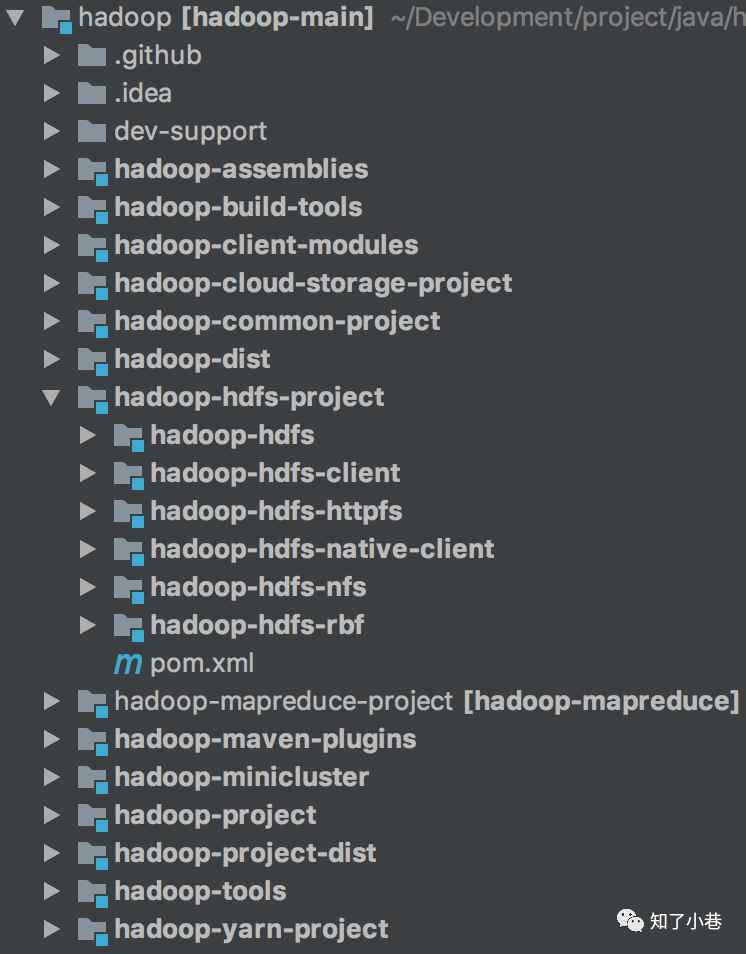The image size is (746, 954).
Task: Expand the hadoop-mapreduce-project folder
Action: pyautogui.click(x=51, y=702)
